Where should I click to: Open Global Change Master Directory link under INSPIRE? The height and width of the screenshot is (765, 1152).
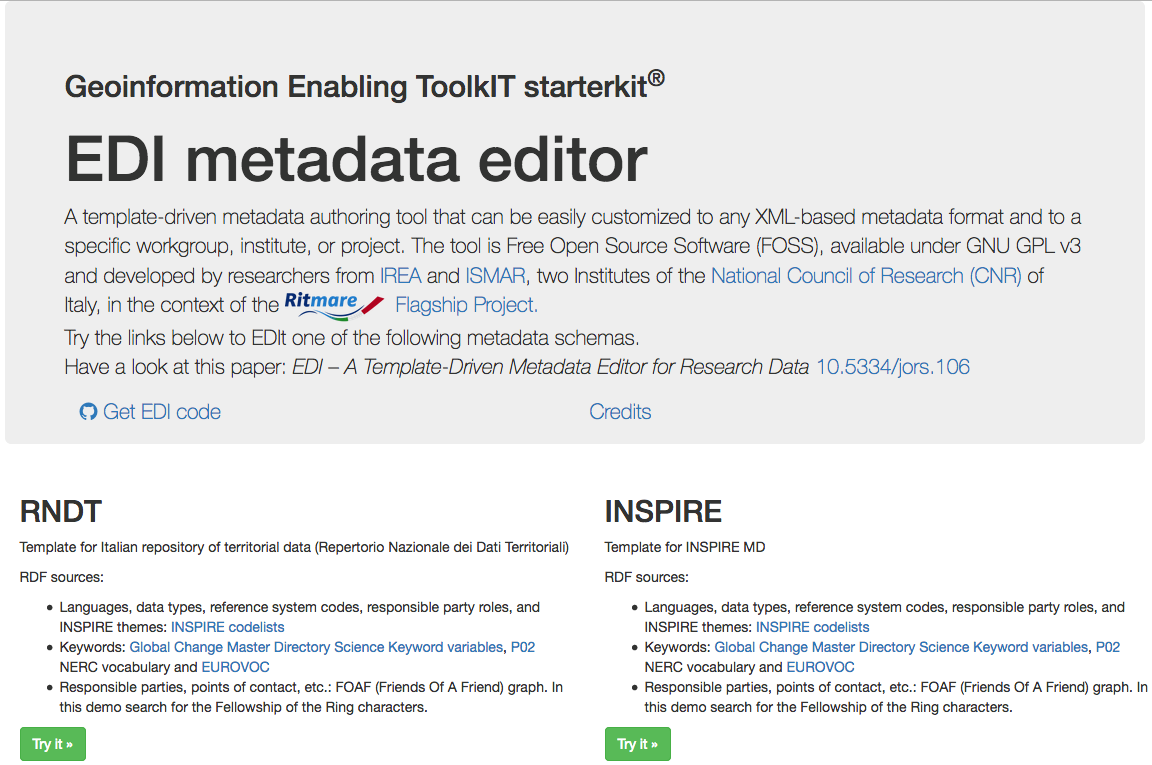901,647
